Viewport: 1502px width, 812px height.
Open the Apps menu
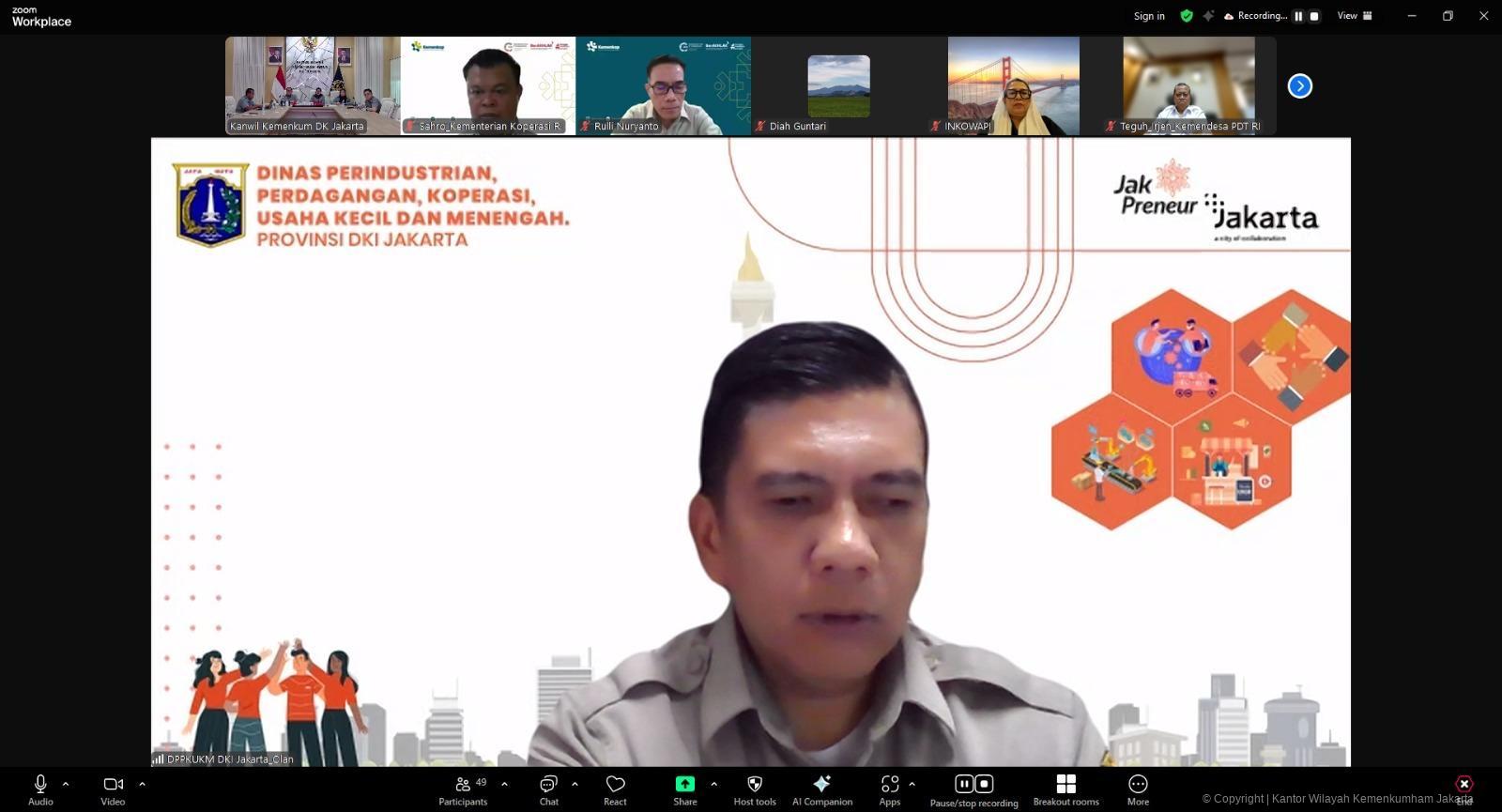click(890, 789)
